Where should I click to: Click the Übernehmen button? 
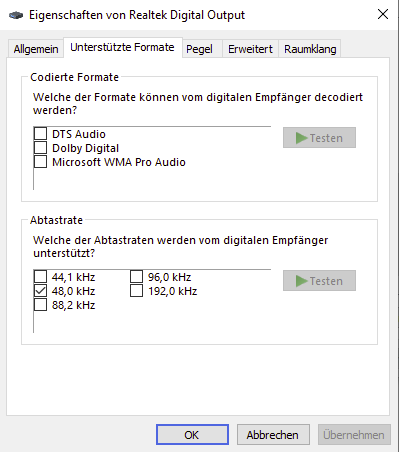tap(354, 435)
